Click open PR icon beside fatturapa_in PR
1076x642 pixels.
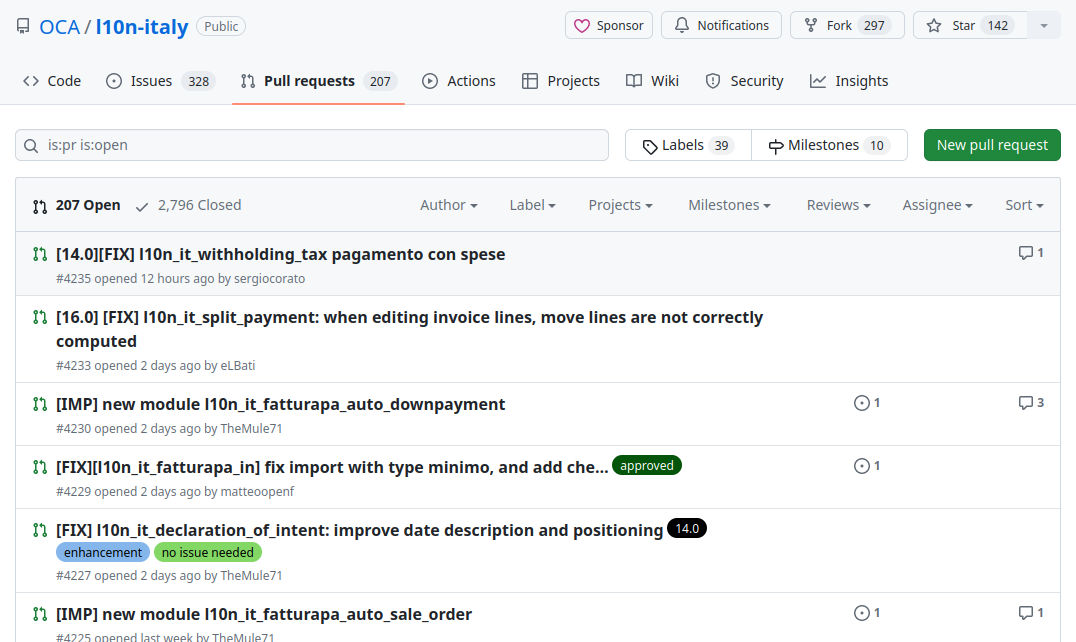click(x=40, y=467)
